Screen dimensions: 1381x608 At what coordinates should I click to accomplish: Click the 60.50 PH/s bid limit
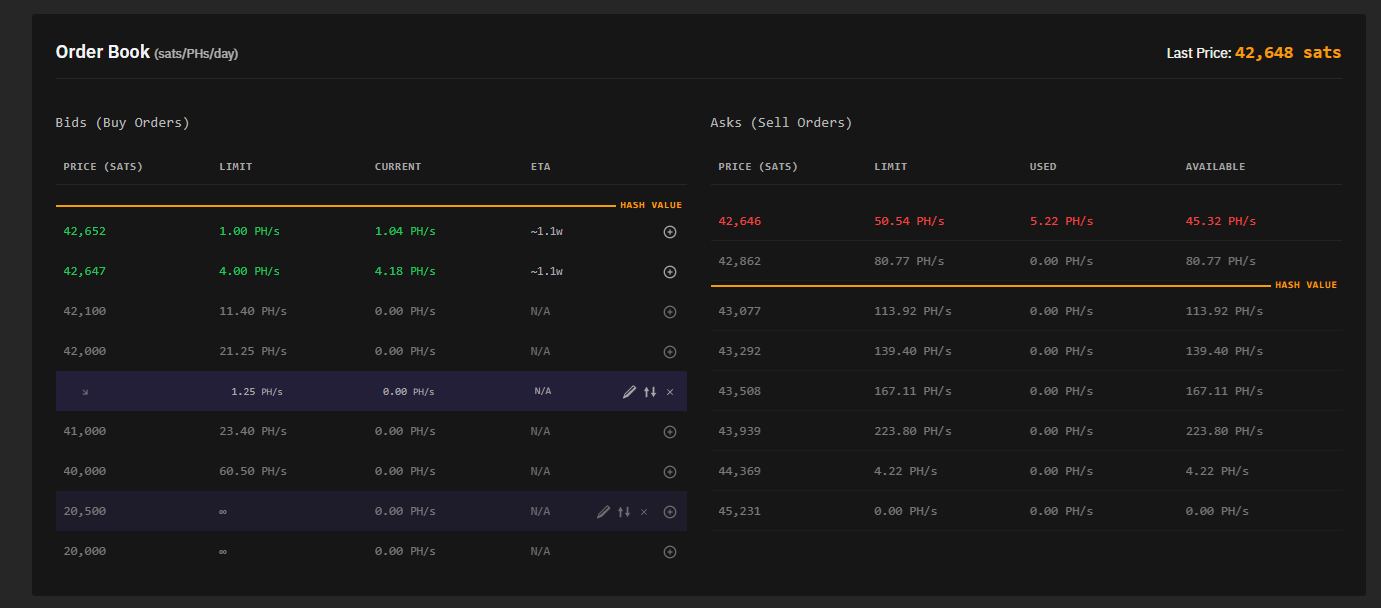(x=253, y=471)
